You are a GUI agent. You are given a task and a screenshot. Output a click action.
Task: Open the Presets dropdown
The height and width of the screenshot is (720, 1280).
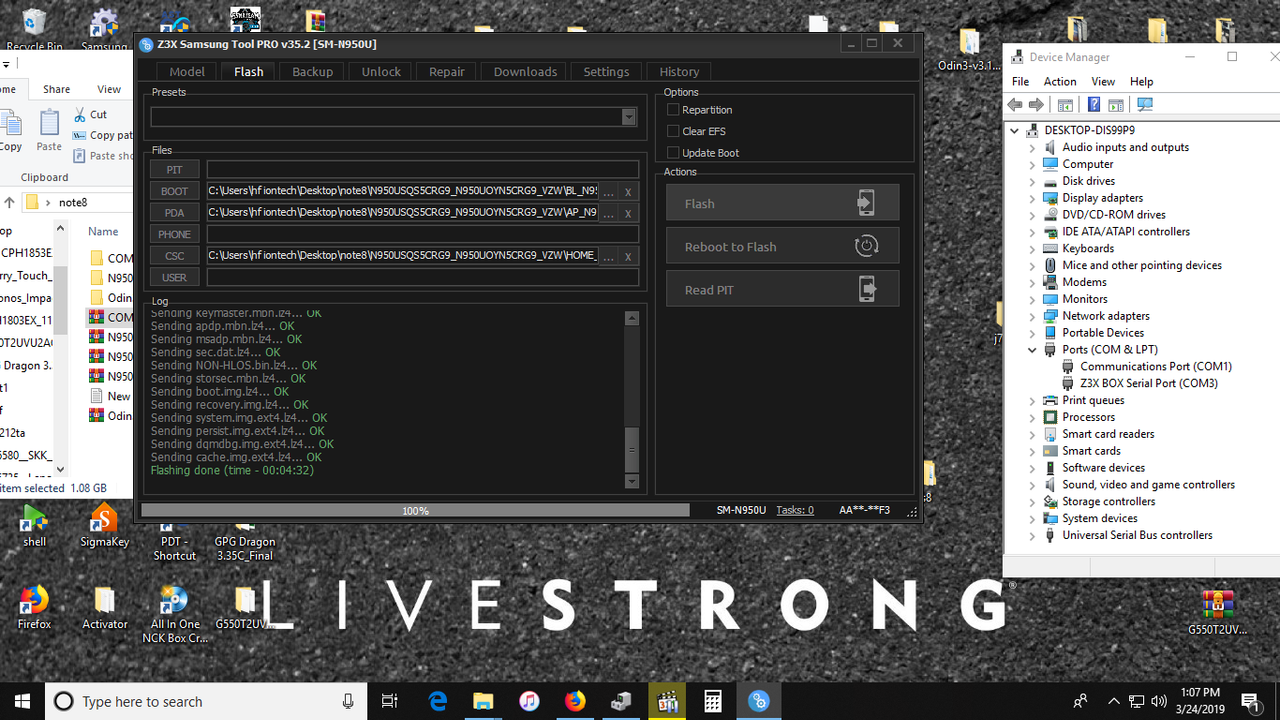tap(628, 116)
